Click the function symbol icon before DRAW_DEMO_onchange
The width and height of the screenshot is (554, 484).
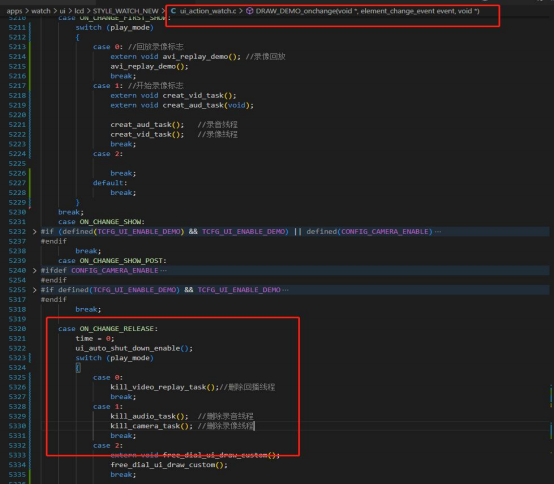[x=249, y=11]
